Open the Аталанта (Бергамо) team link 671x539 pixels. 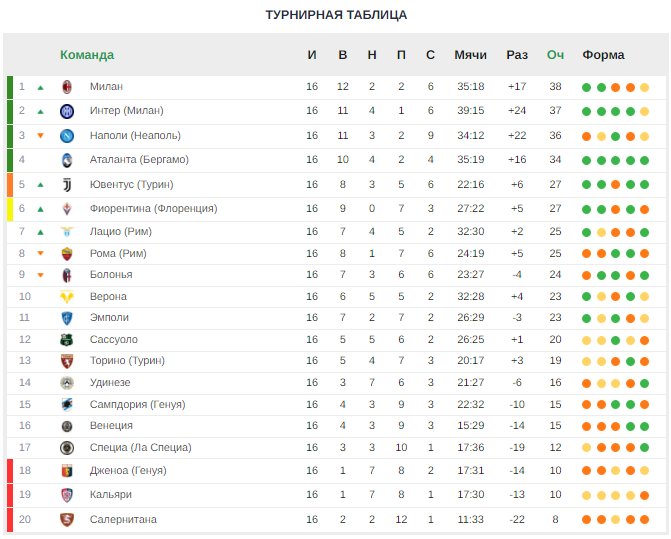[x=139, y=160]
